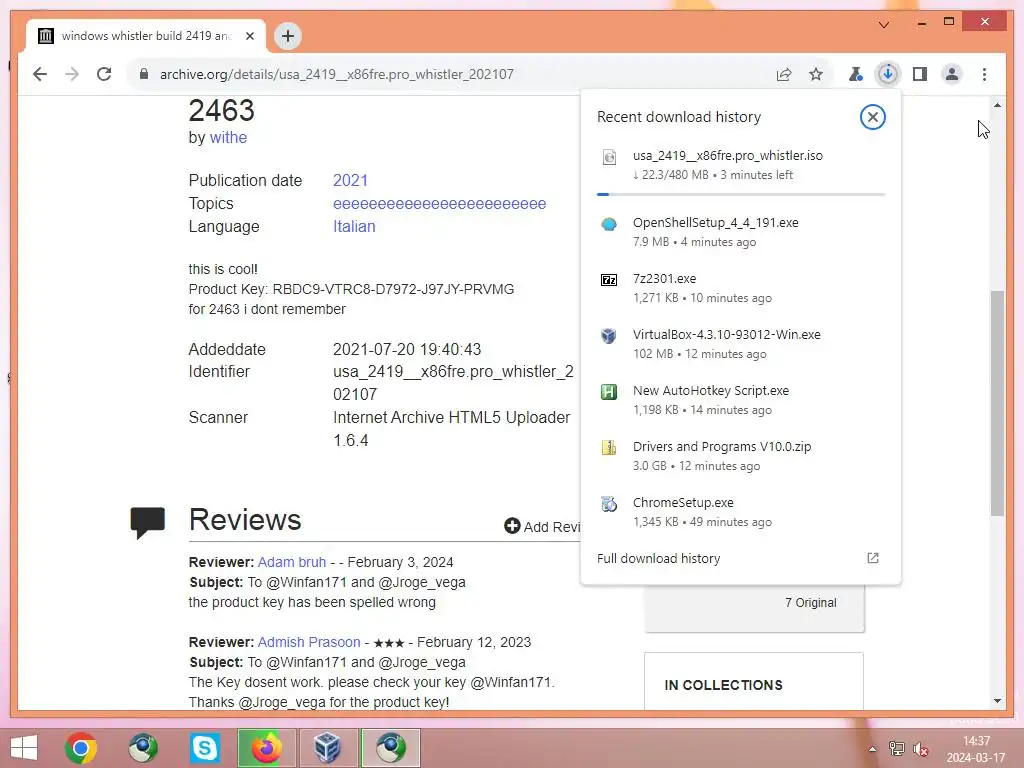Image resolution: width=1024 pixels, height=768 pixels.
Task: Click the network tray icon
Action: (897, 749)
